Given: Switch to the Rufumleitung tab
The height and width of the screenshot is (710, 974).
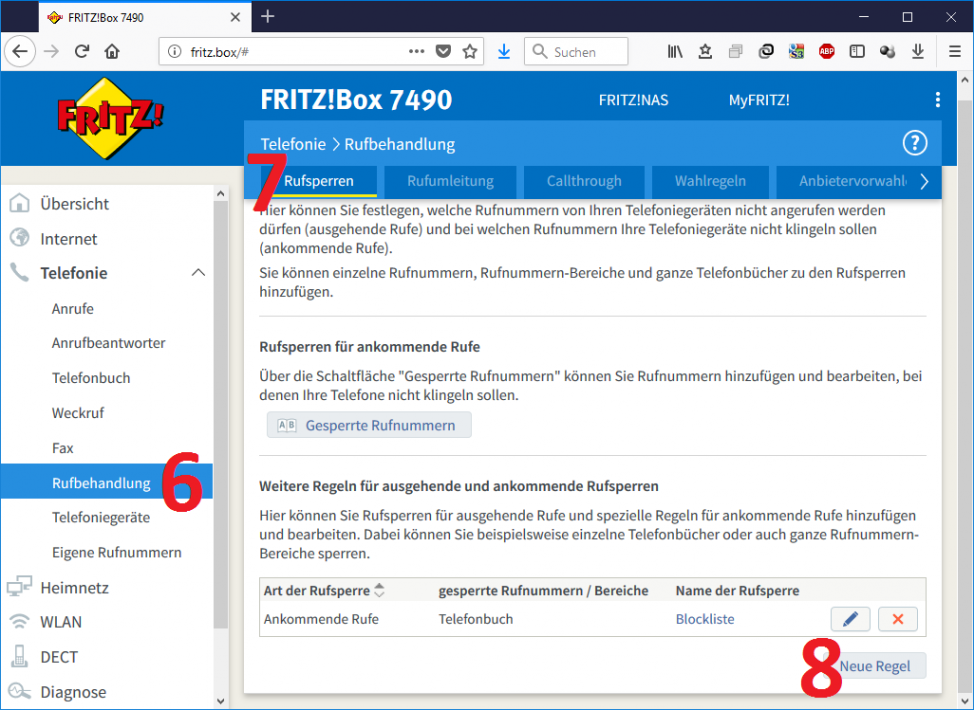Looking at the screenshot, I should click(x=450, y=181).
